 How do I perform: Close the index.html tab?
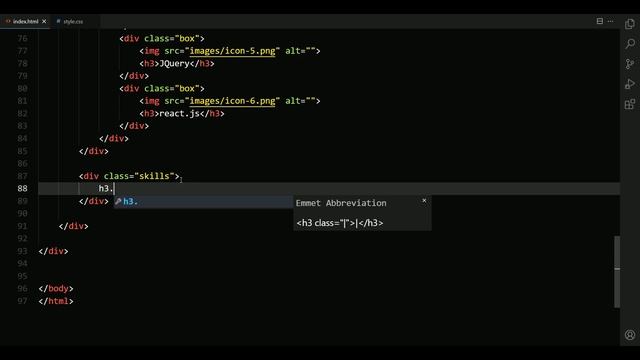pos(44,21)
